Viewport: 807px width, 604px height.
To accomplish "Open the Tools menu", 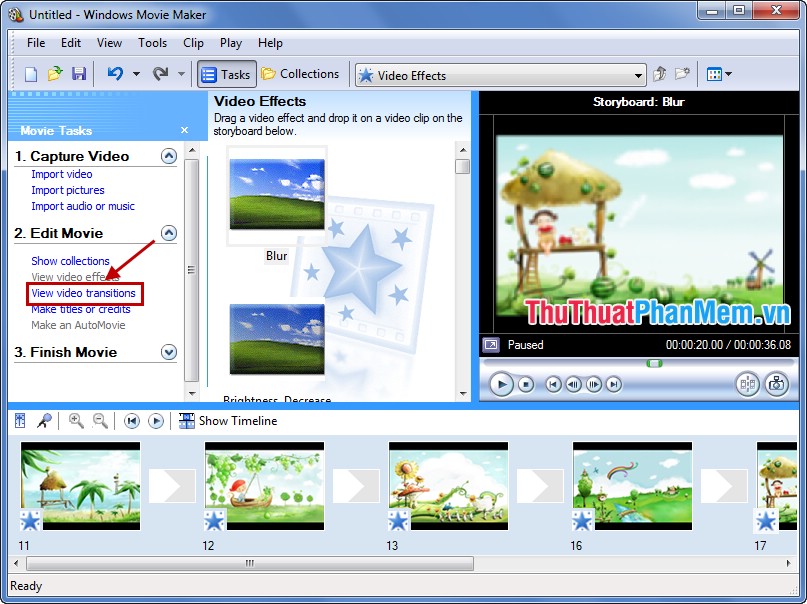I will tap(152, 43).
